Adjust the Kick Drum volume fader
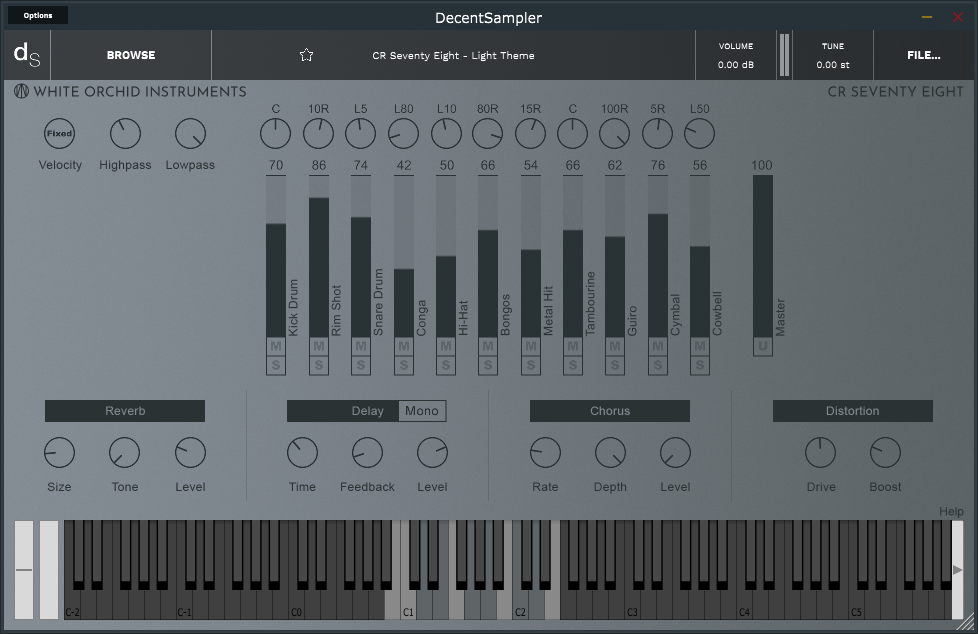The height and width of the screenshot is (634, 978). [x=276, y=256]
